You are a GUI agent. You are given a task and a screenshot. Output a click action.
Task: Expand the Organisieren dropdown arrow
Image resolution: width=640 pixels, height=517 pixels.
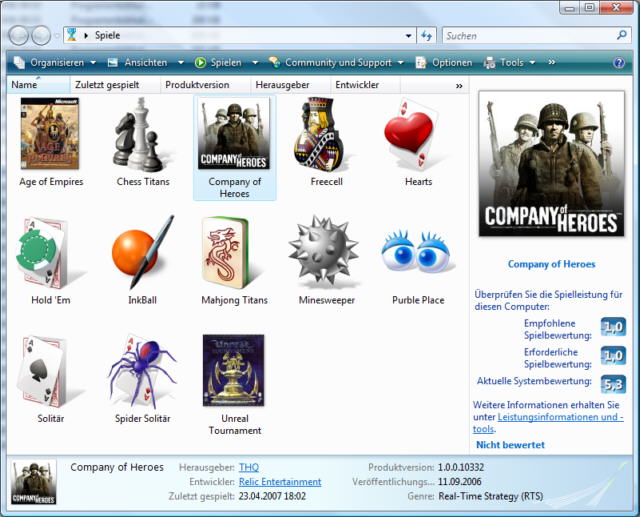[x=93, y=62]
